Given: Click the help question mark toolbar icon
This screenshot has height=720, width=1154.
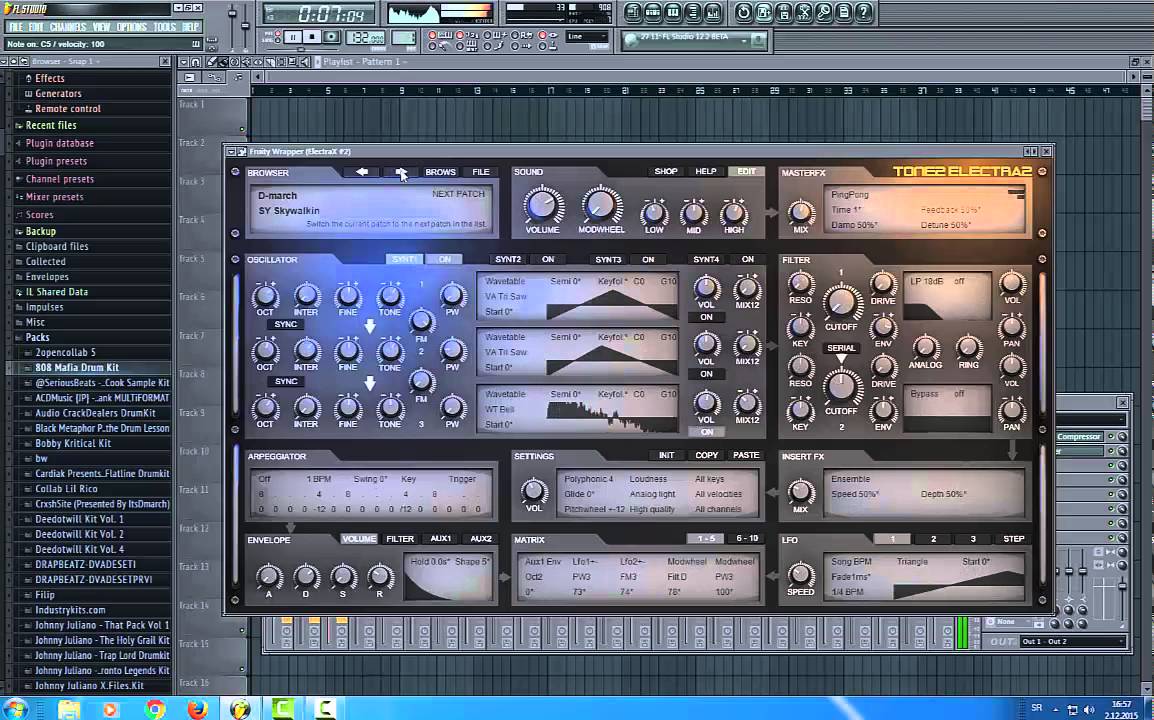Looking at the screenshot, I should click(863, 12).
